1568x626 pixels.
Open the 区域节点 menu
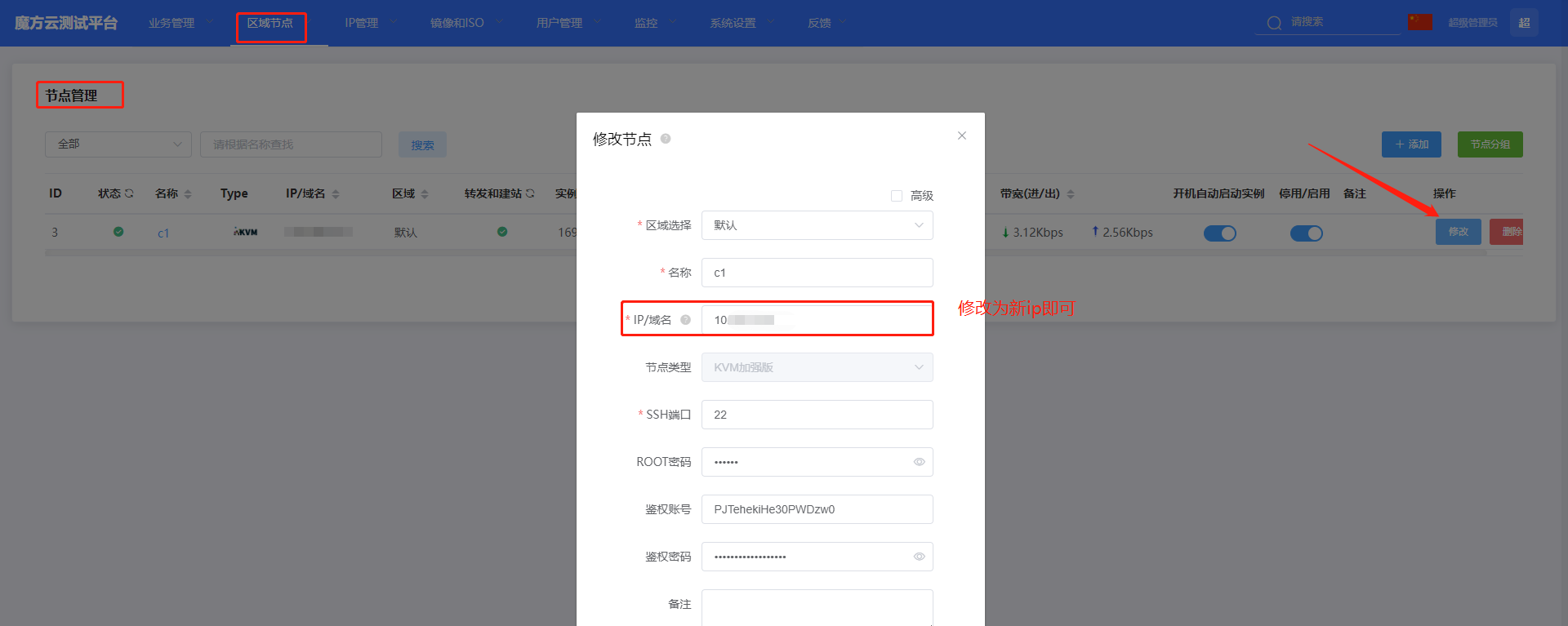click(270, 23)
